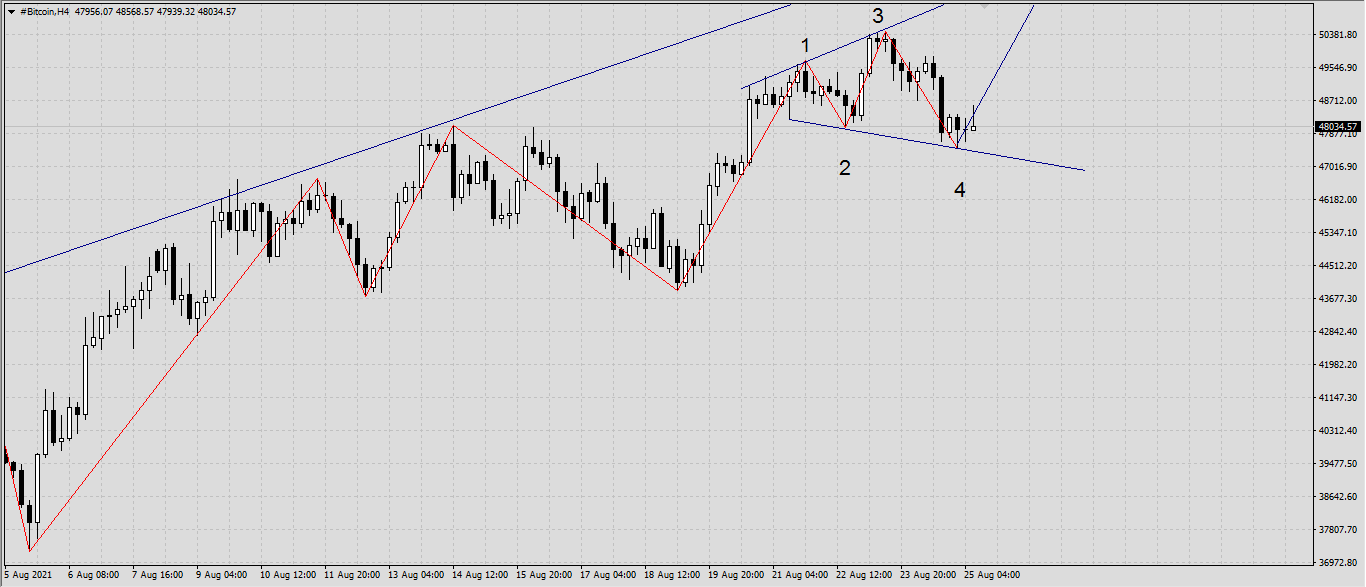Click the 14 Aug 12:00 time label

click(479, 575)
